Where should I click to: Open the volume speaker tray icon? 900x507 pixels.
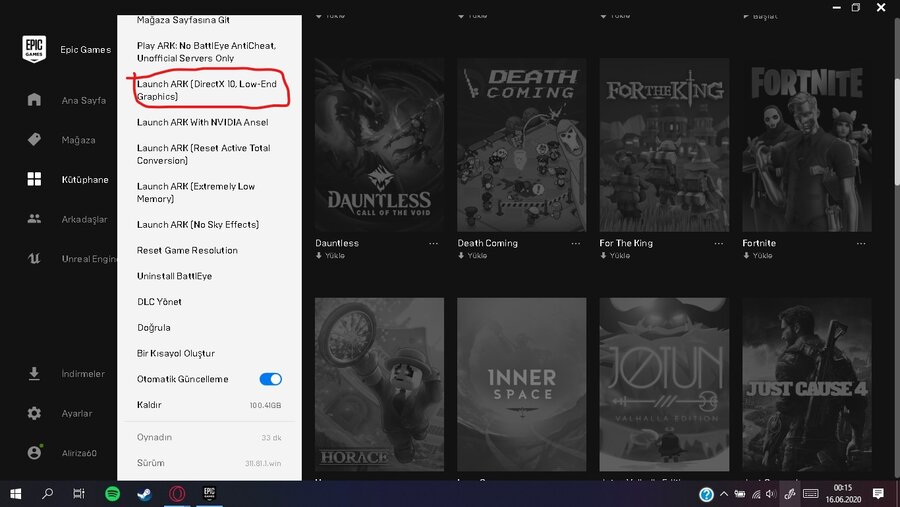pos(770,494)
